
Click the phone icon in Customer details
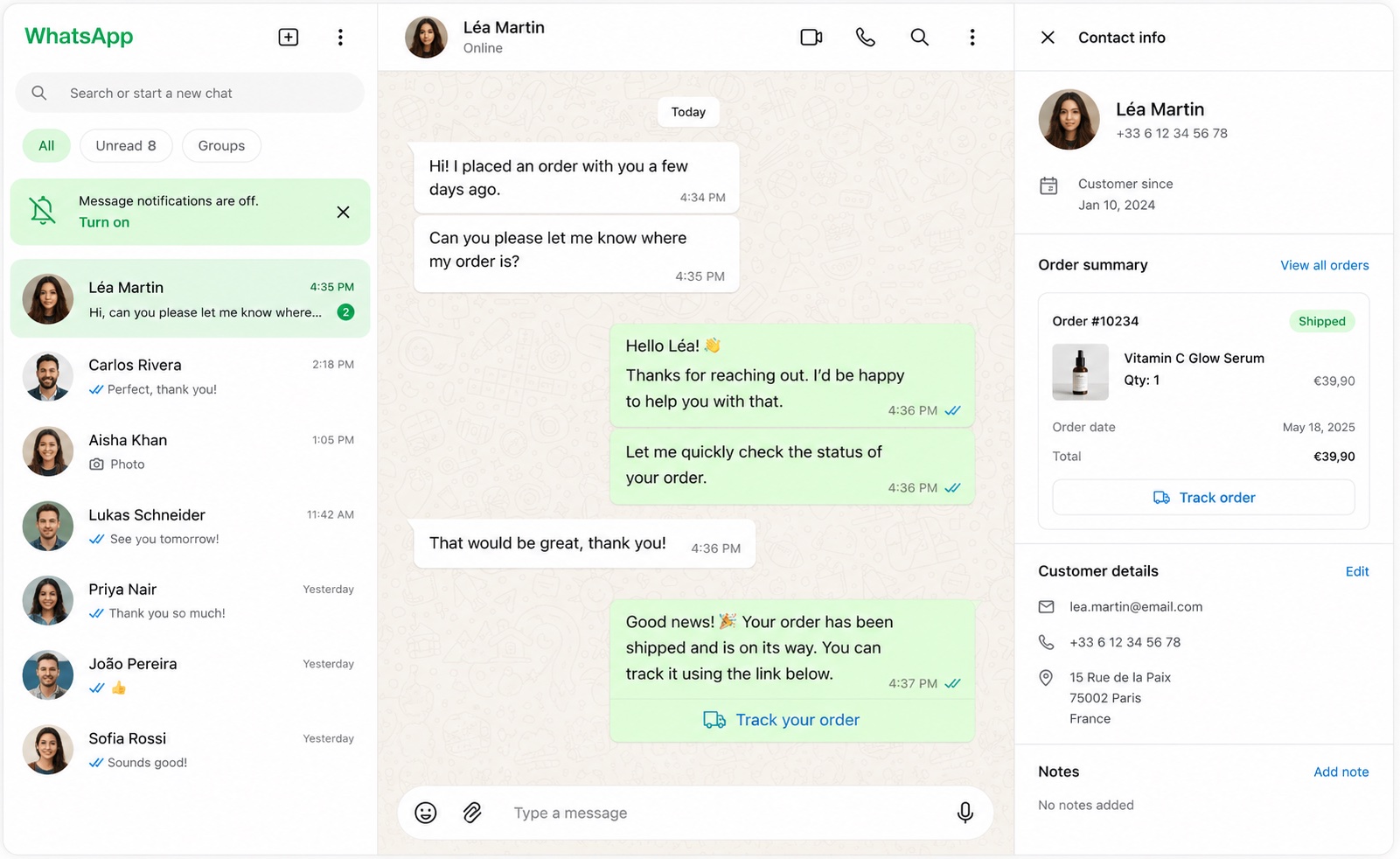coord(1046,642)
